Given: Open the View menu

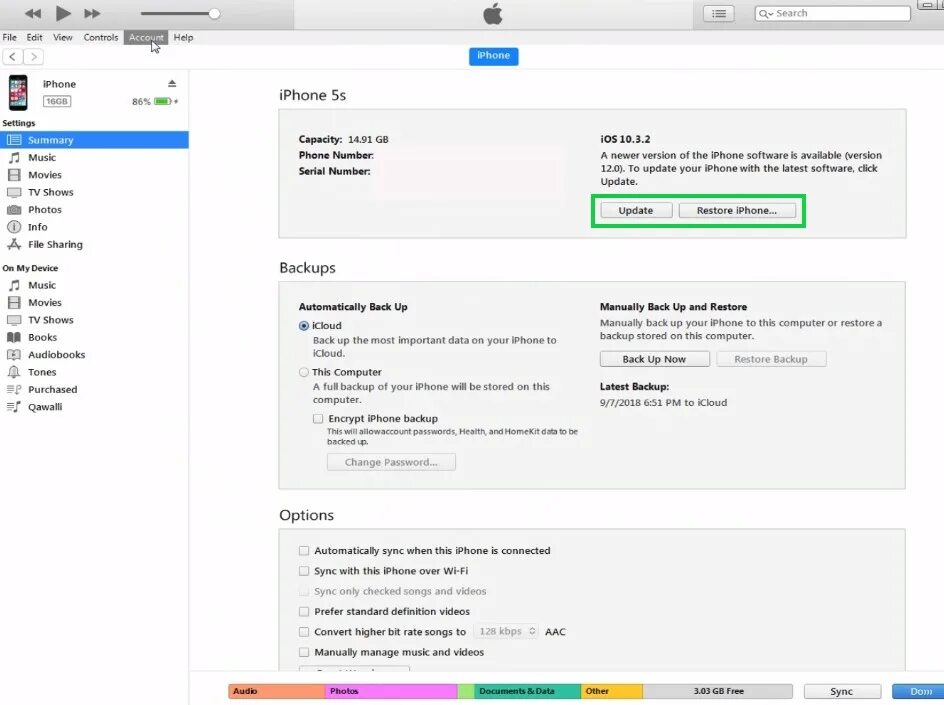Looking at the screenshot, I should point(63,37).
